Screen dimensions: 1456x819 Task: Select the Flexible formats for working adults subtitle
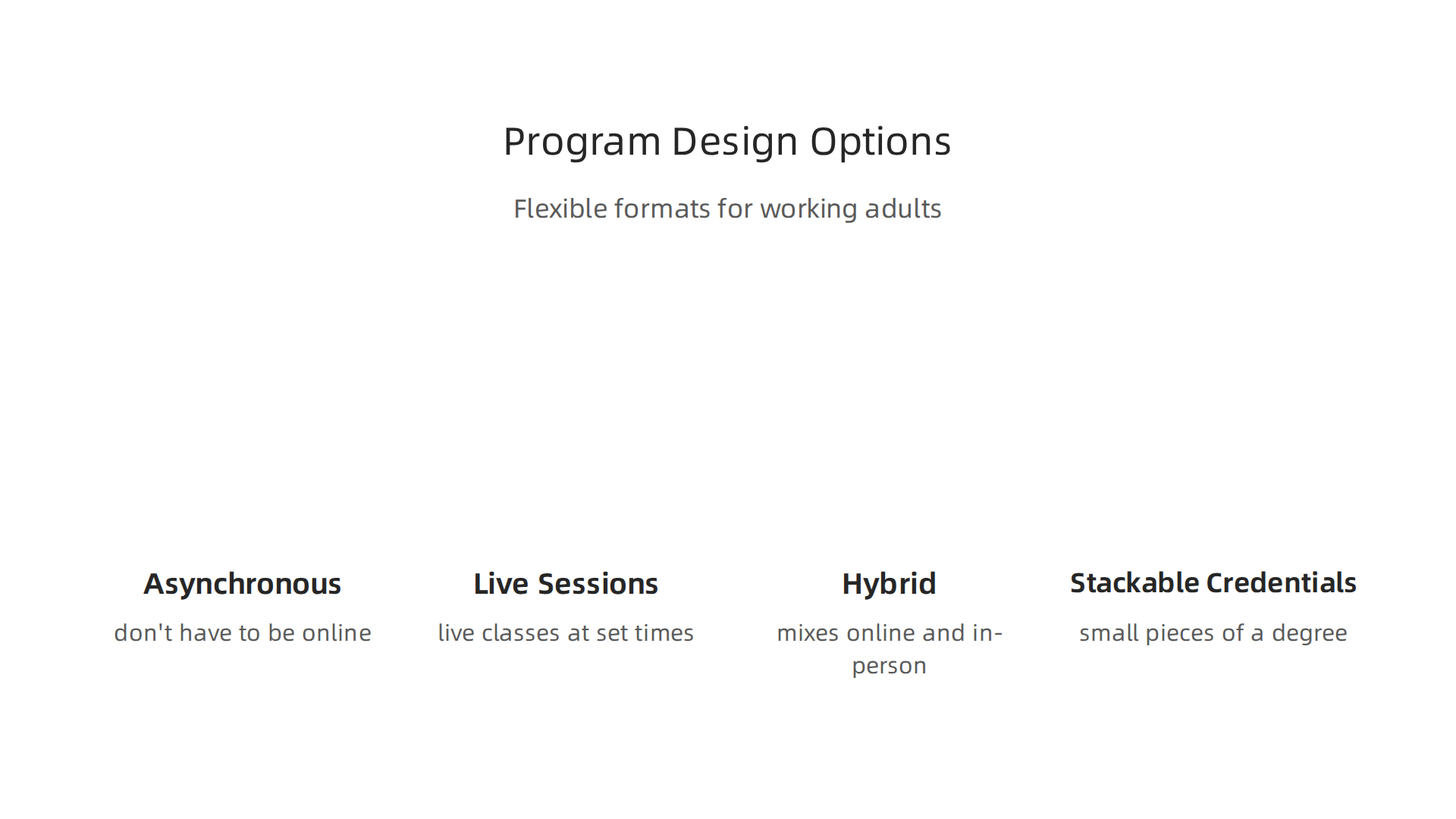727,209
